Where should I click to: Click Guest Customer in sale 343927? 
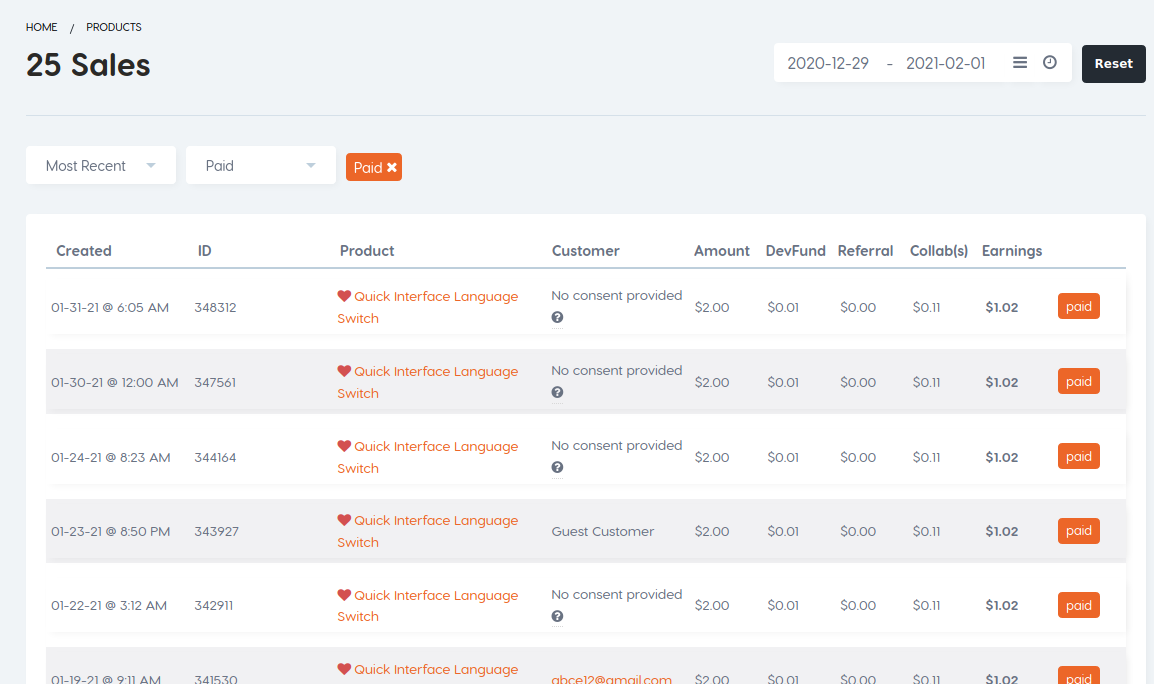point(603,532)
